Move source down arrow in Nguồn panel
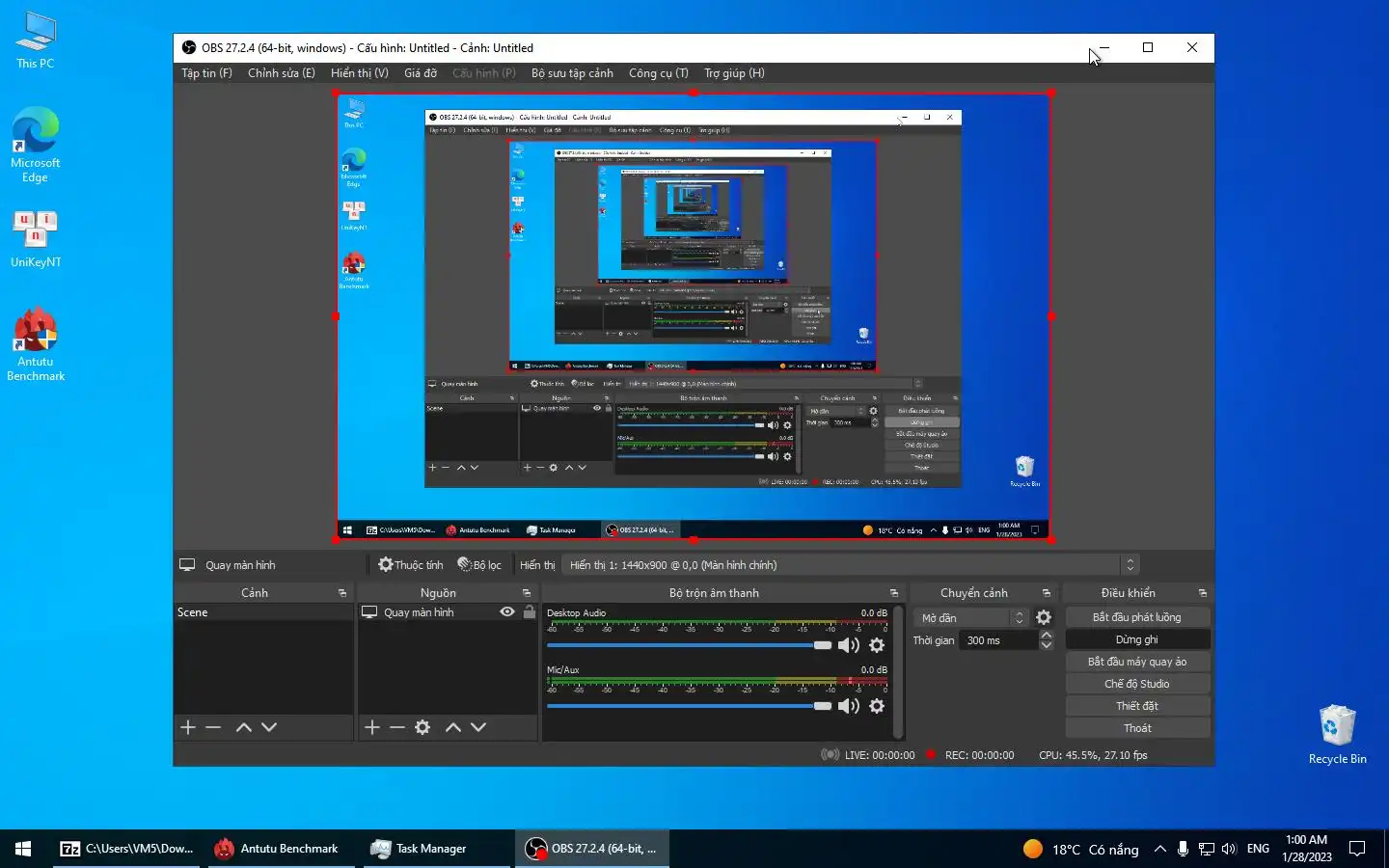The image size is (1389, 868). (x=478, y=727)
